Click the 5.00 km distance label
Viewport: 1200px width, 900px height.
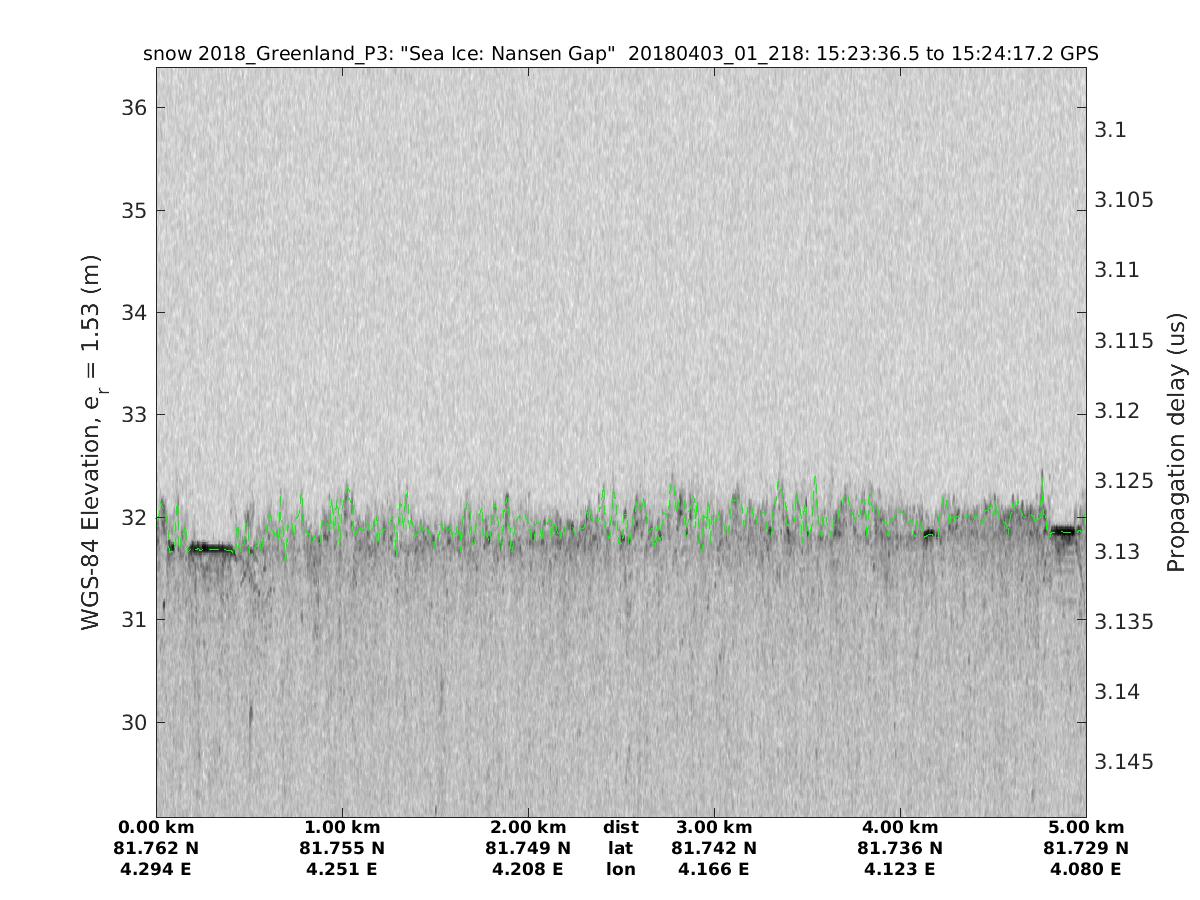tap(1086, 827)
